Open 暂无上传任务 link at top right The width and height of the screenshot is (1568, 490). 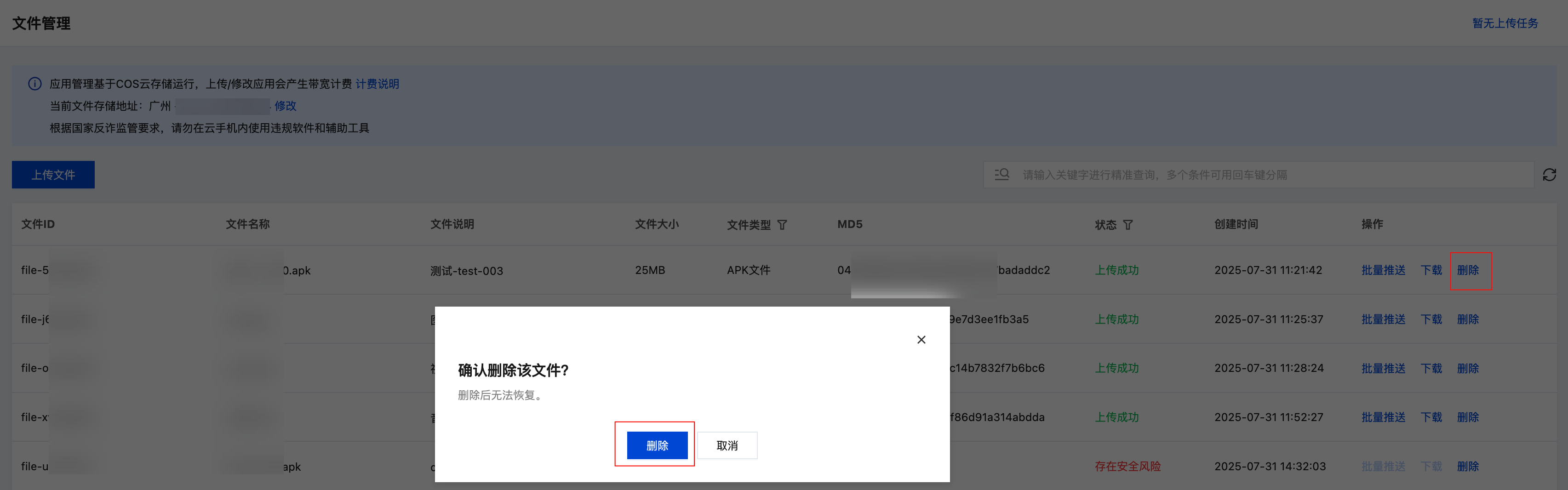[x=1505, y=23]
